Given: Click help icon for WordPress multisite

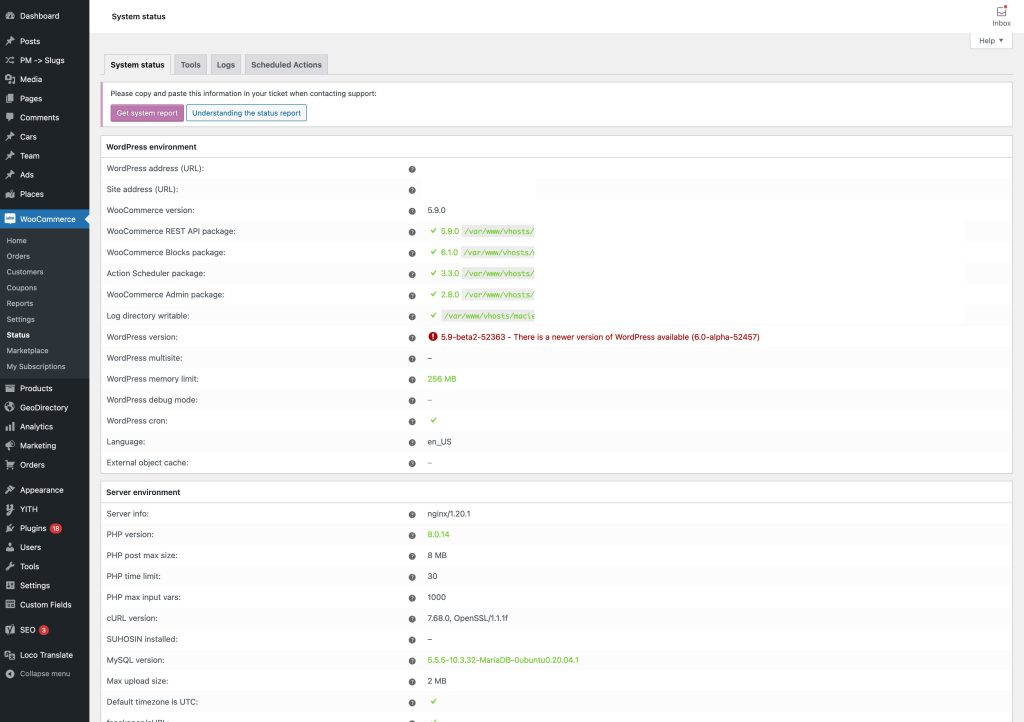Looking at the screenshot, I should 412,358.
